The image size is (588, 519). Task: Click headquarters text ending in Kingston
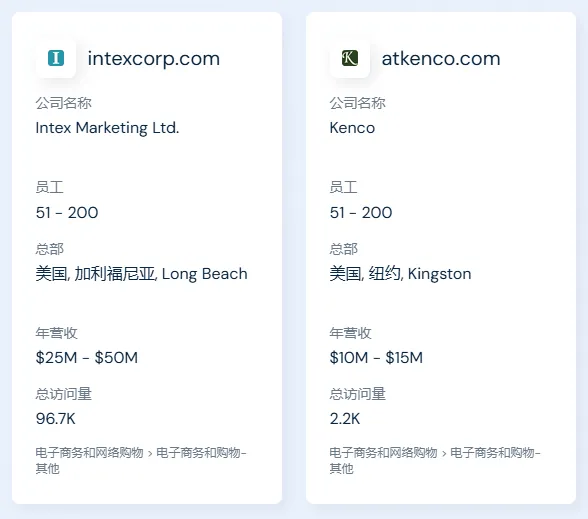coord(400,274)
